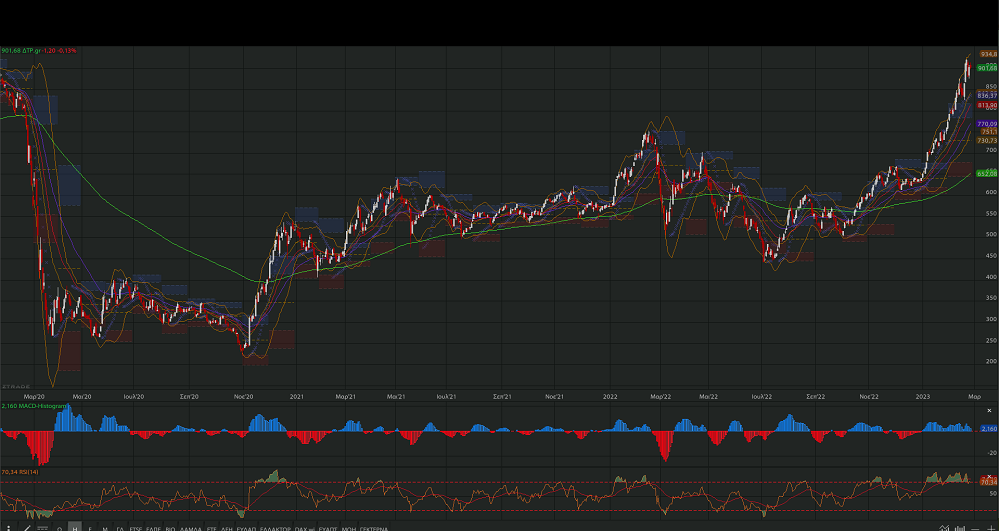Open the indicators icon in bottom toolbar
The height and width of the screenshot is (531, 999).
point(944,528)
